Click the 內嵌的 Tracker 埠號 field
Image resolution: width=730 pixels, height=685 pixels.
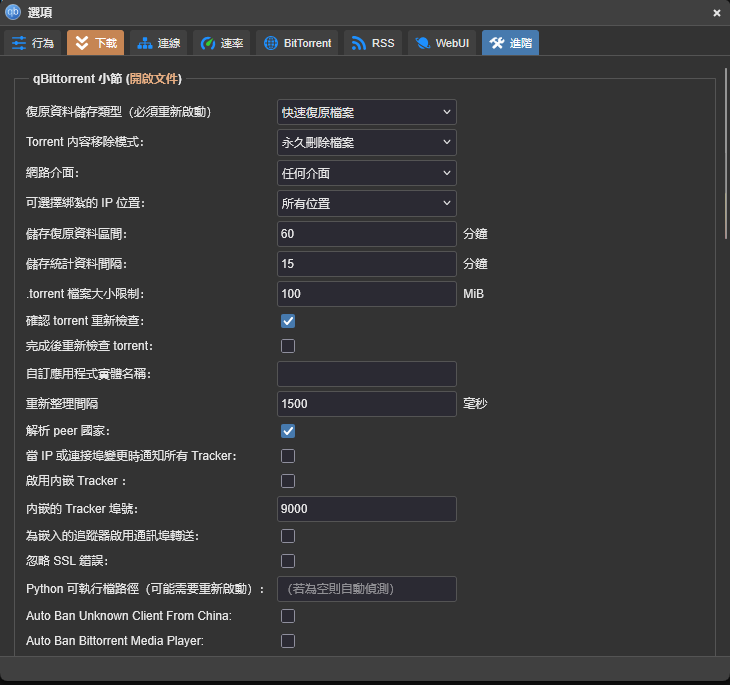(x=366, y=509)
